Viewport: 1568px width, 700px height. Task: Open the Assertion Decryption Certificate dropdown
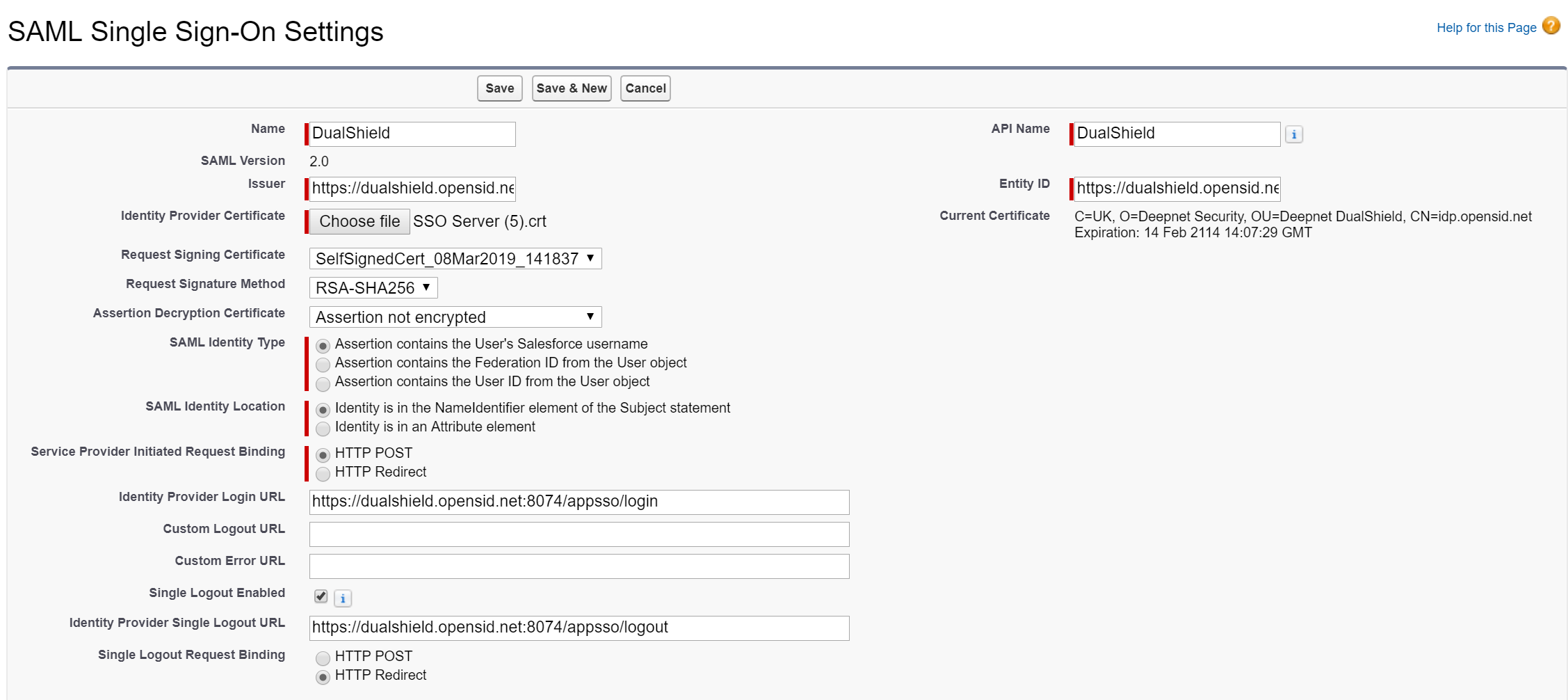455,317
